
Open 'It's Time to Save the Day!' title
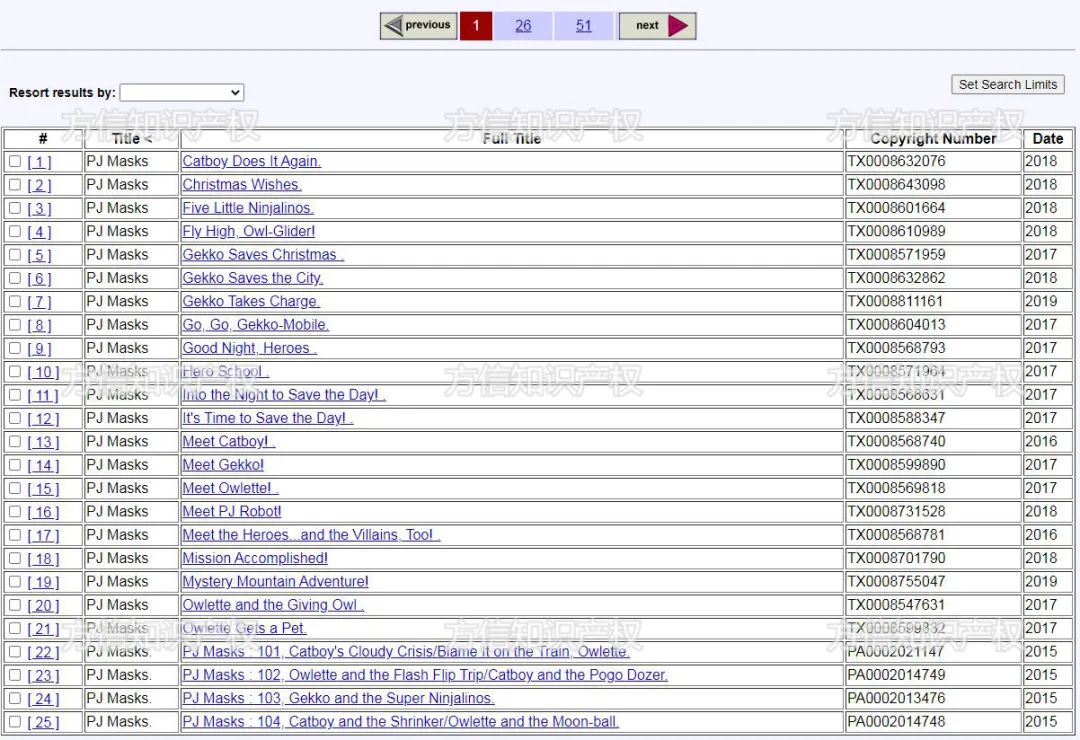click(267, 418)
